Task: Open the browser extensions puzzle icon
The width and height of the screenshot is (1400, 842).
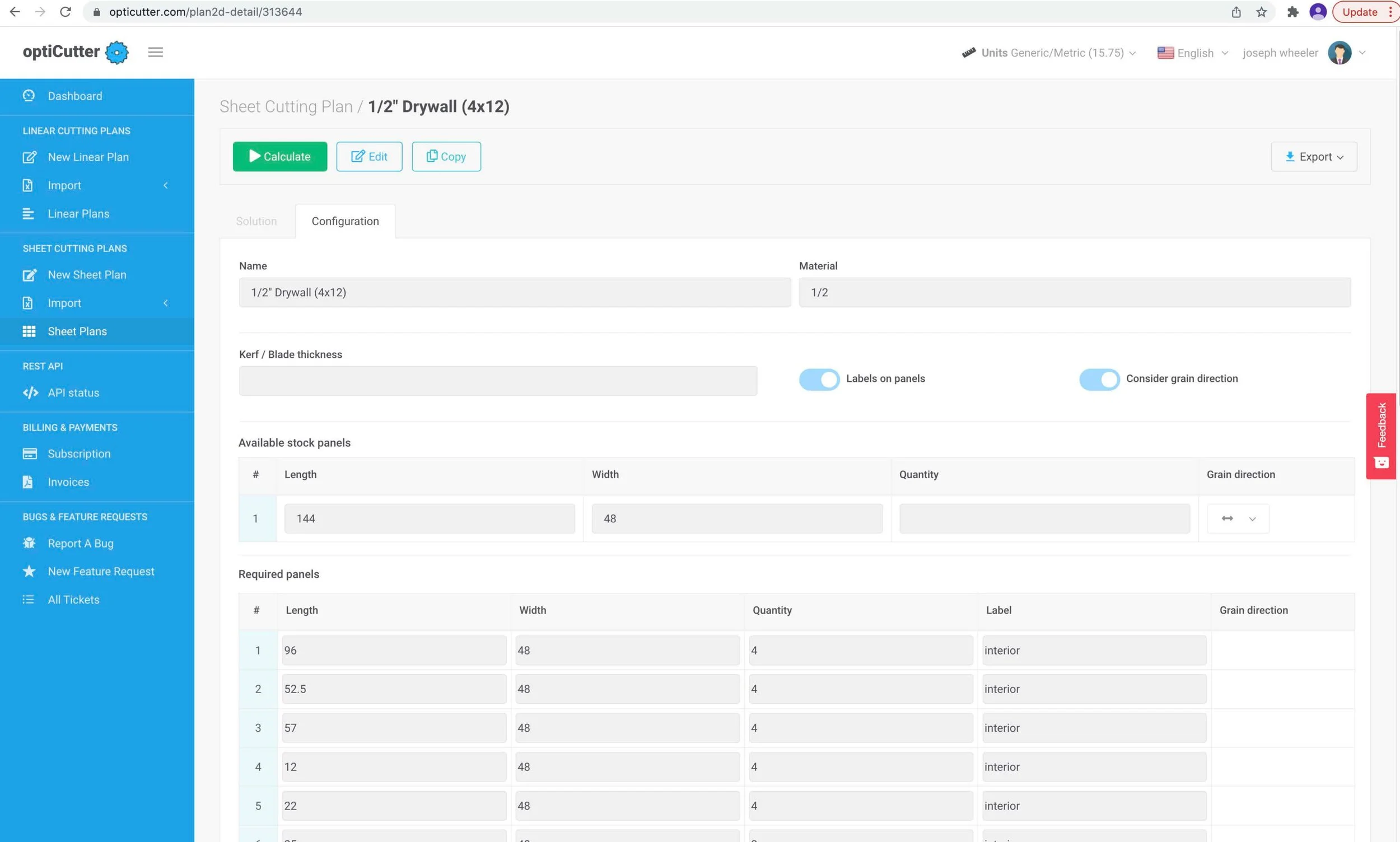Action: click(x=1292, y=12)
